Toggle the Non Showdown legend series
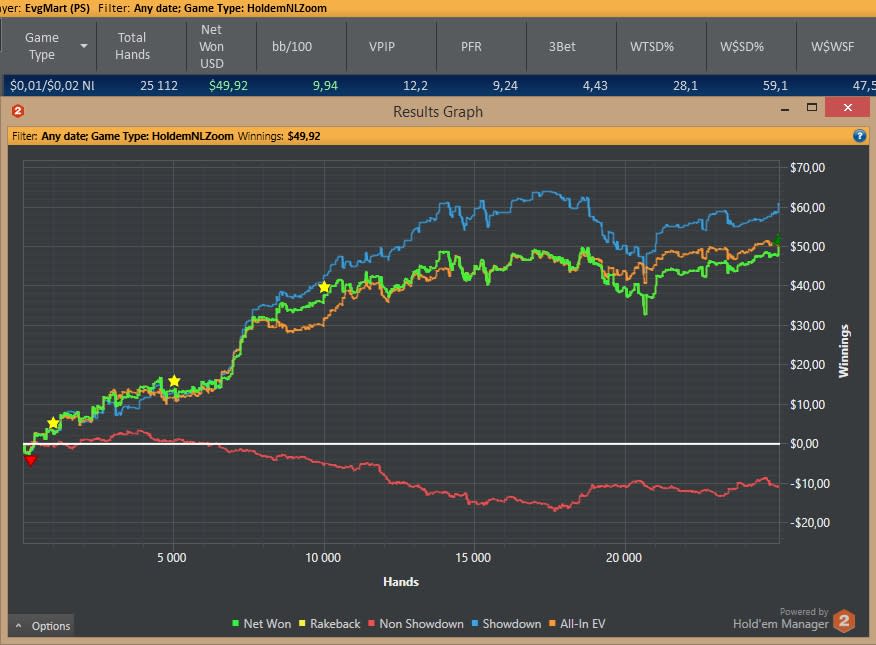The height and width of the screenshot is (645, 876). tap(416, 623)
